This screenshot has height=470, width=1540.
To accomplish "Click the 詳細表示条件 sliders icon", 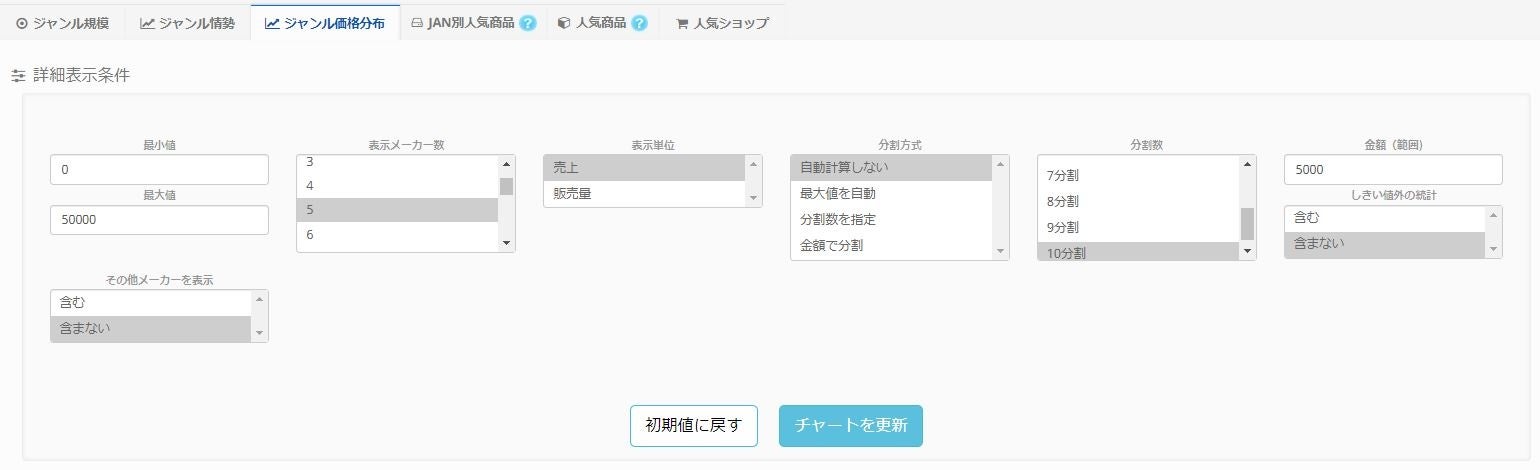I will point(18,76).
